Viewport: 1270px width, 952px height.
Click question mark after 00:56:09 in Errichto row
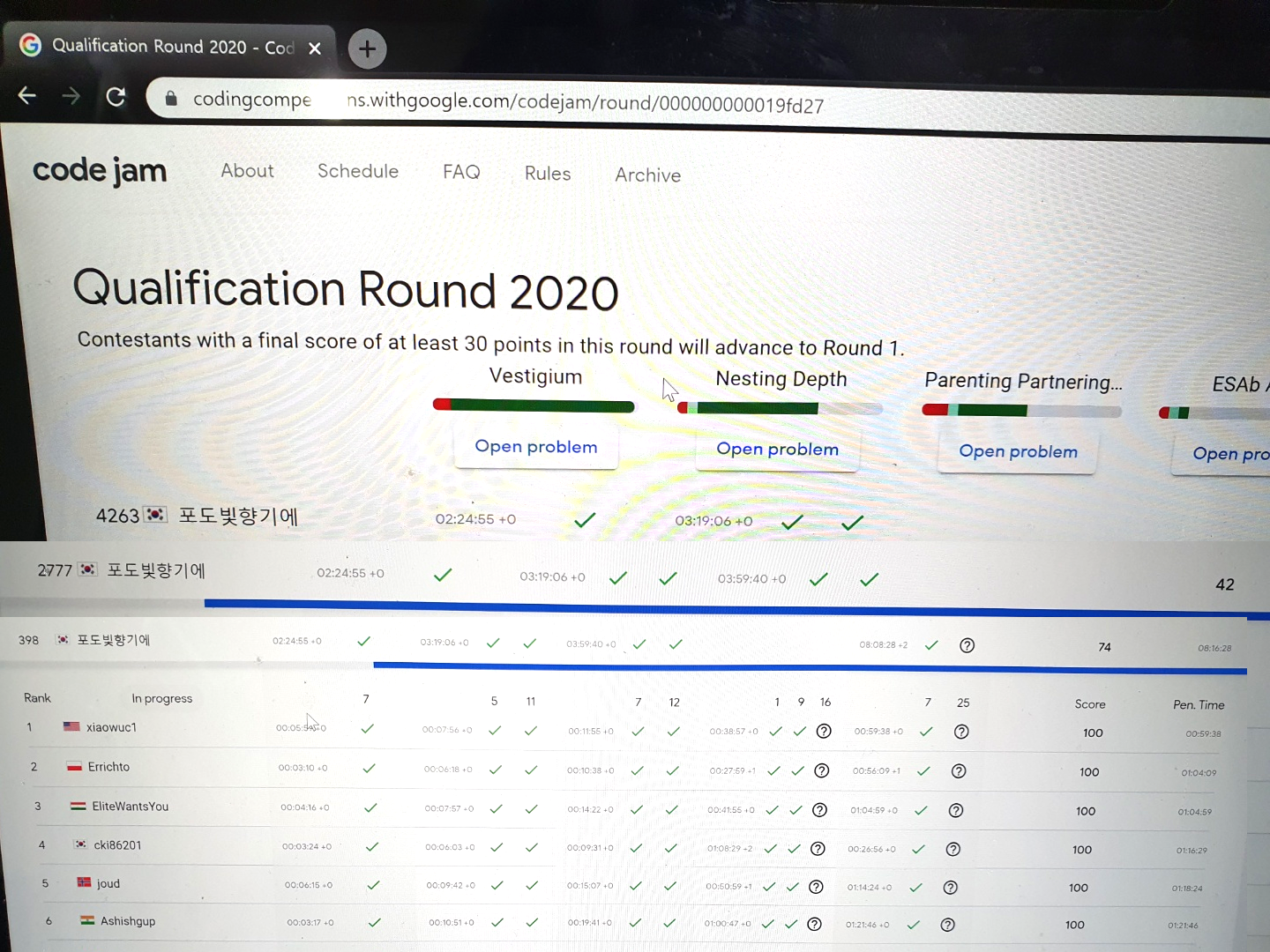tap(959, 771)
